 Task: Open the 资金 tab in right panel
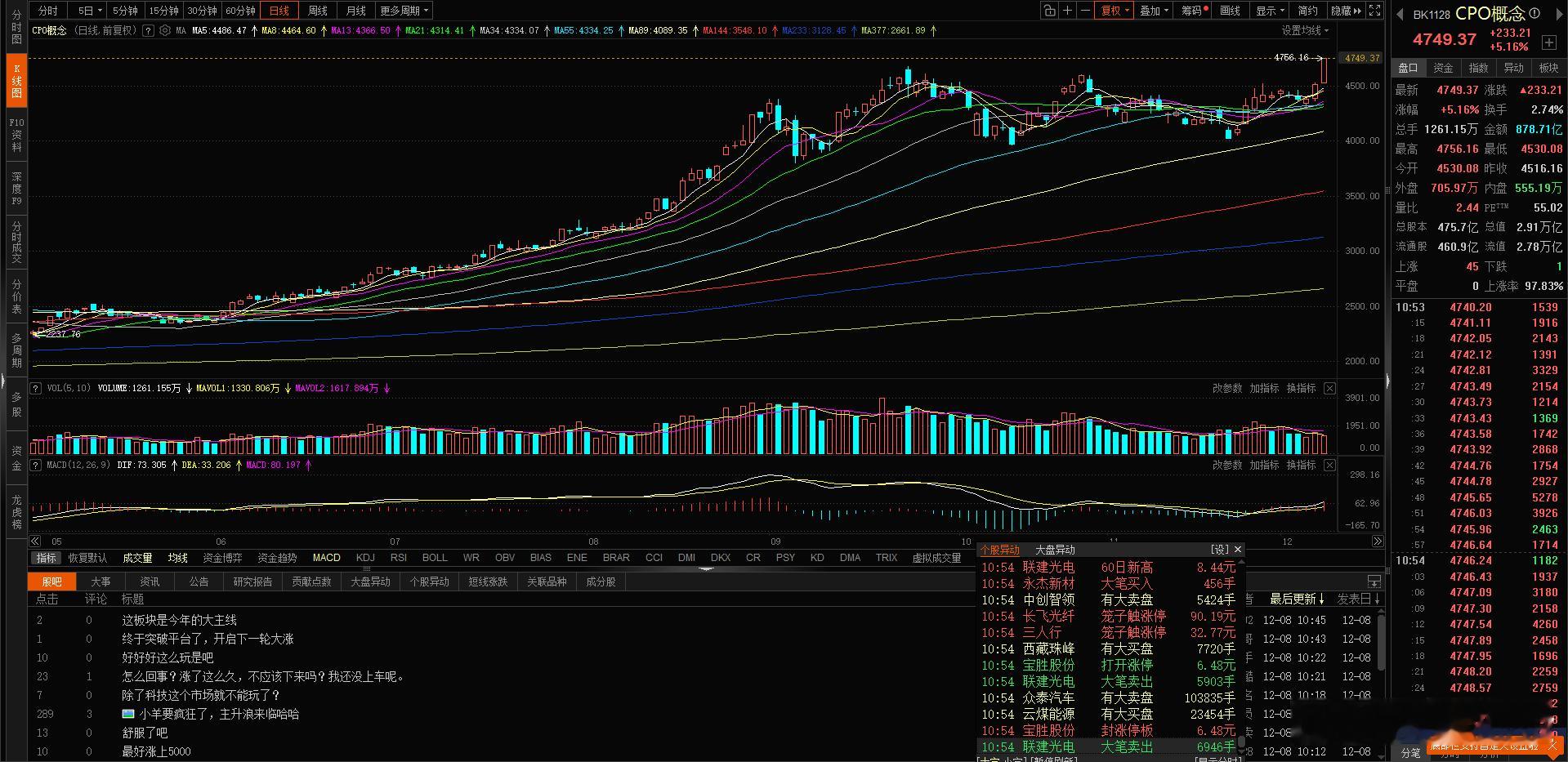[1443, 68]
